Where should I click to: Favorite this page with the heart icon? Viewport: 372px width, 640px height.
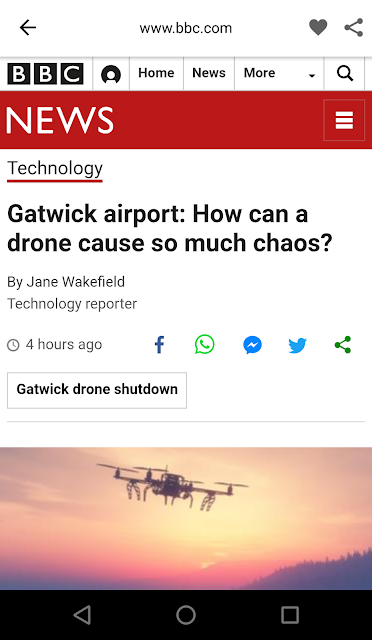[318, 28]
